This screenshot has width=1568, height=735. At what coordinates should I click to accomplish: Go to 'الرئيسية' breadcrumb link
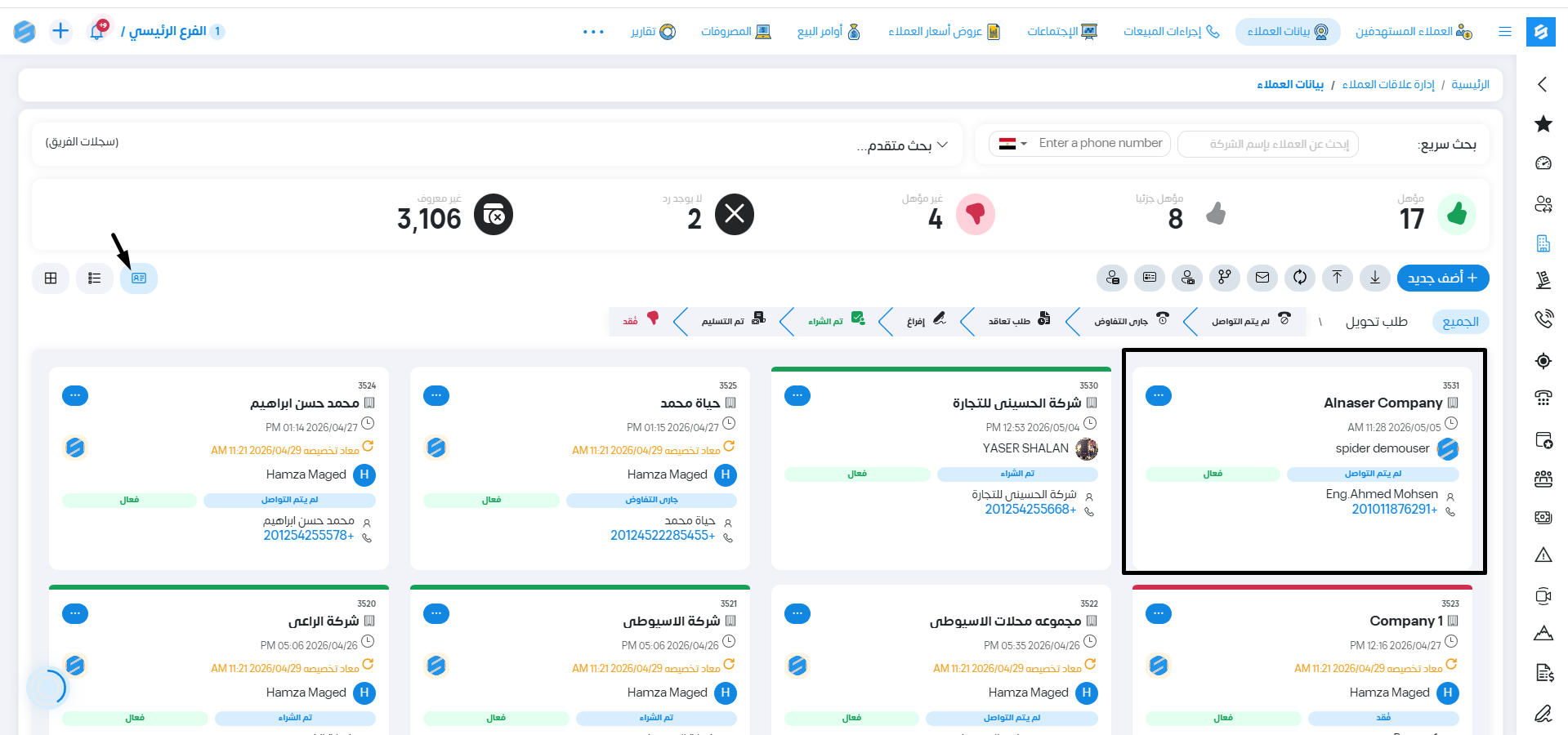point(1470,85)
